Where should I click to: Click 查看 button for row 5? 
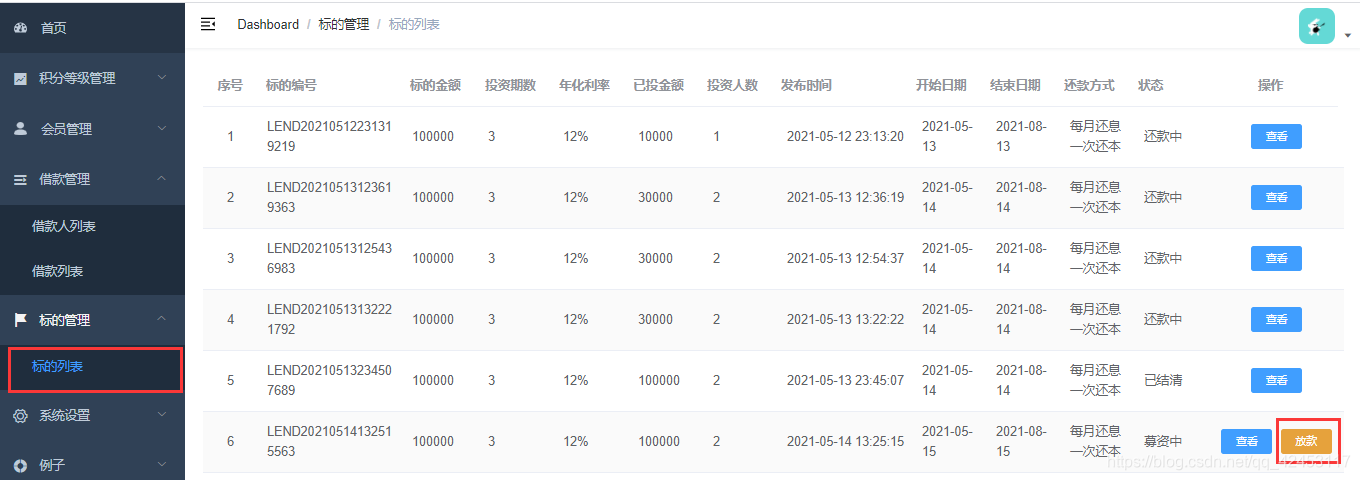pos(1276,381)
